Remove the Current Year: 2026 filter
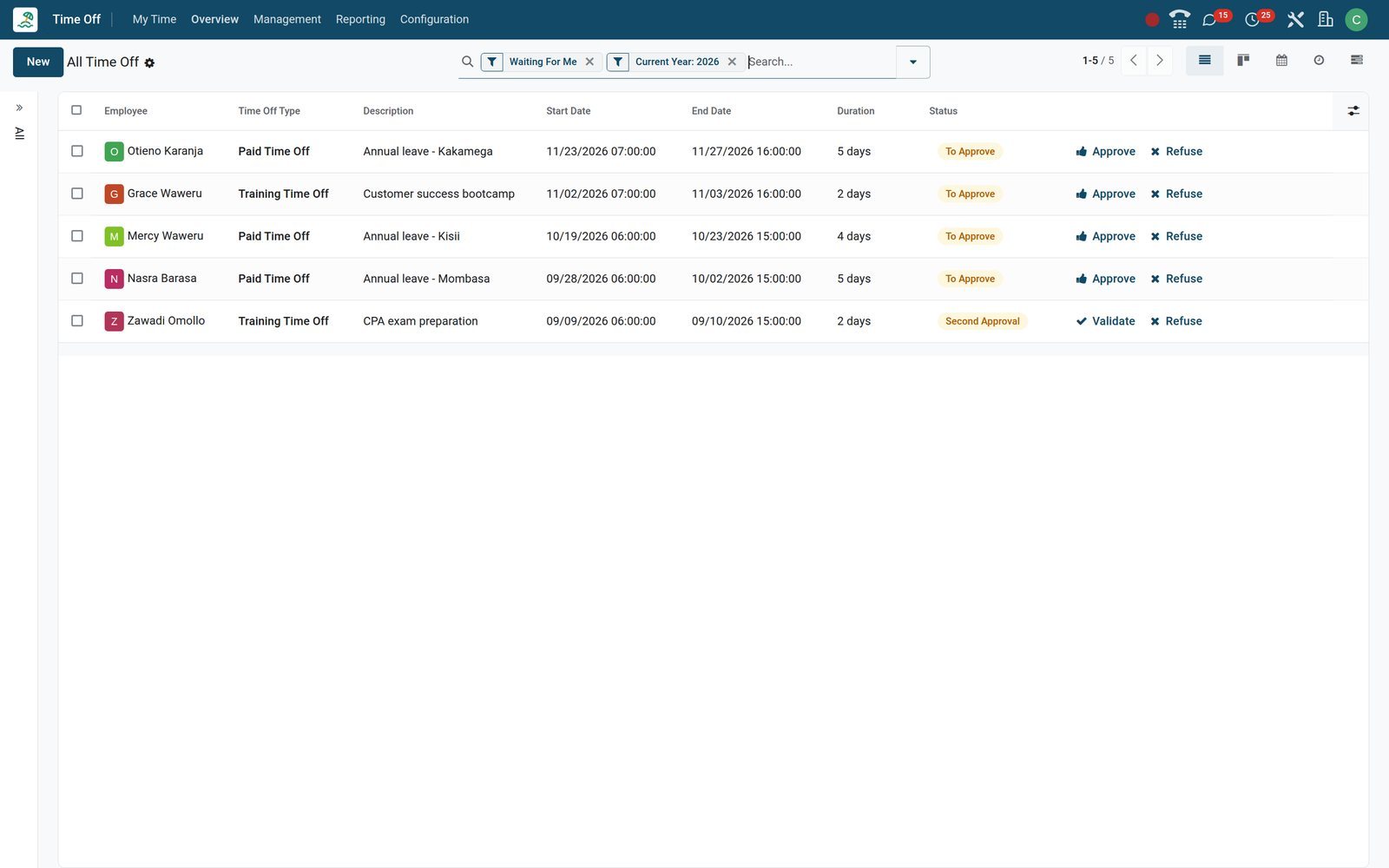1389x868 pixels. coord(732,62)
